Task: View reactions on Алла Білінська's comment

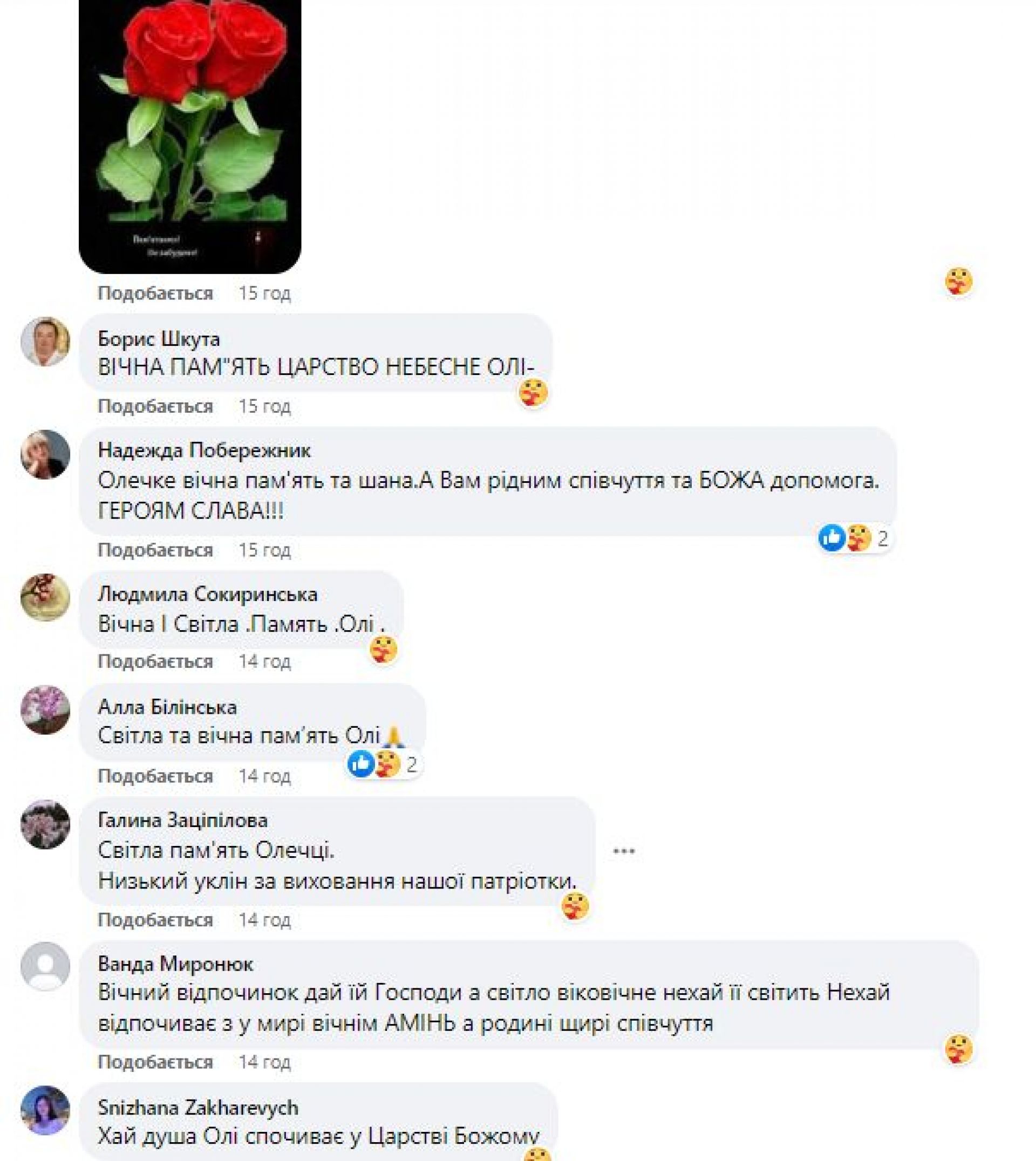Action: (x=384, y=764)
